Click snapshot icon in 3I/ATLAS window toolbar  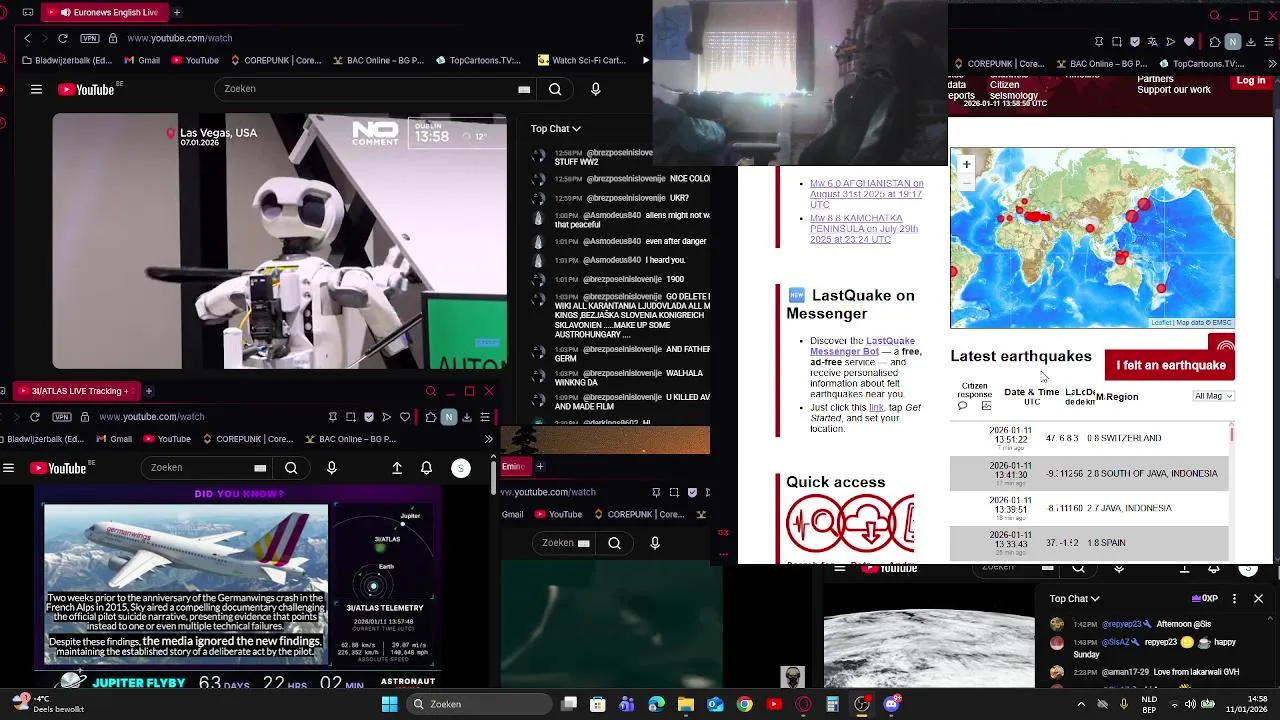coord(351,417)
